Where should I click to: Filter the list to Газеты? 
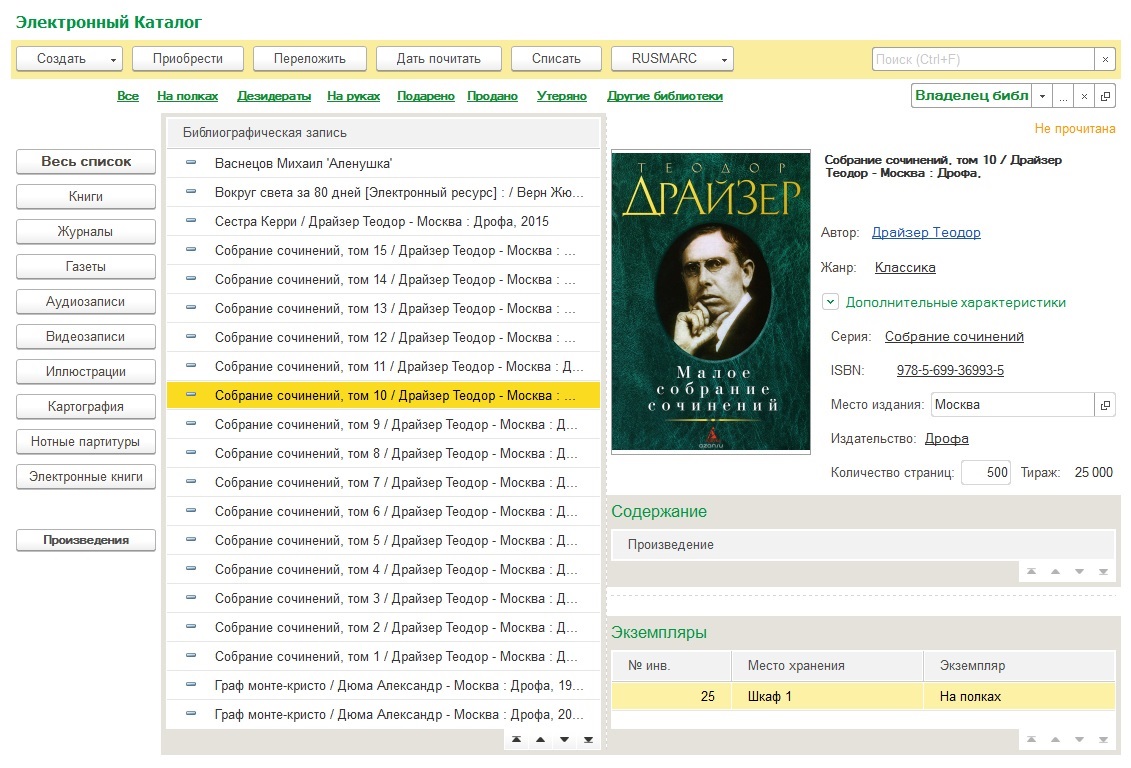pyautogui.click(x=86, y=266)
